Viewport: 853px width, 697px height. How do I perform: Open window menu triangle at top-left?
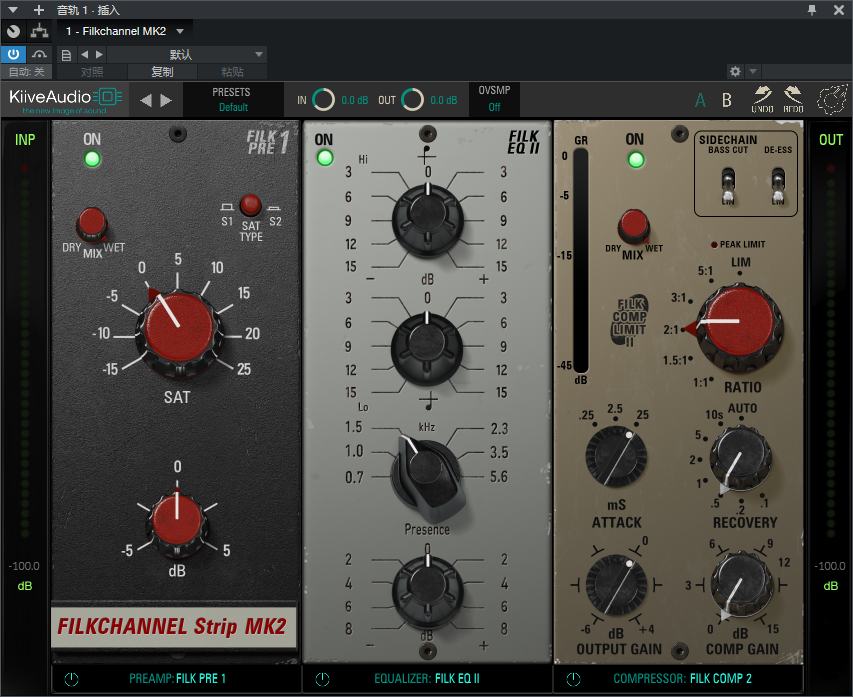click(x=13, y=10)
